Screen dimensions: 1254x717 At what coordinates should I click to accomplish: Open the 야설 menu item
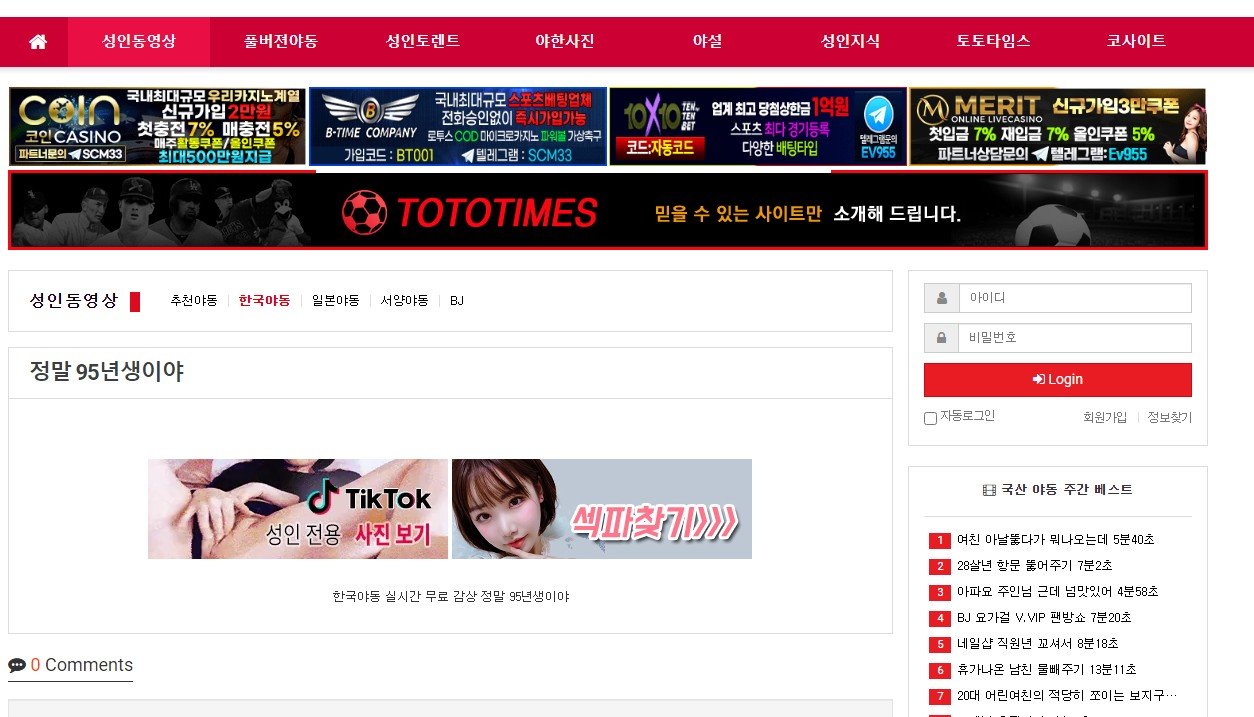click(x=707, y=42)
